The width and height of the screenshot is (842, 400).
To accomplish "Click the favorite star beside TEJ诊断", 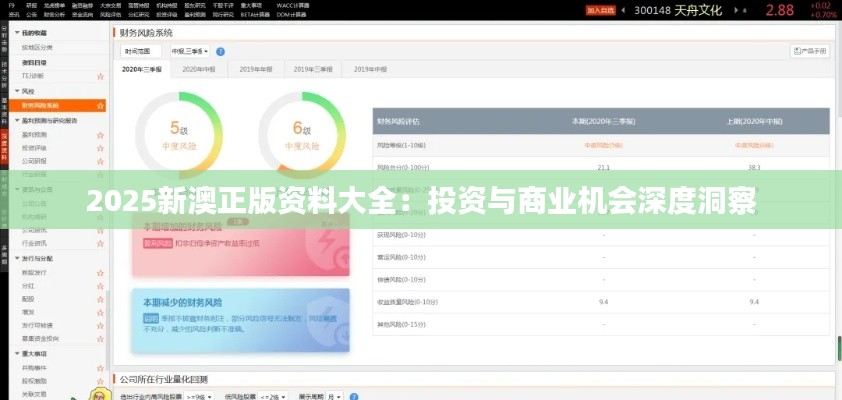I will click(100, 76).
